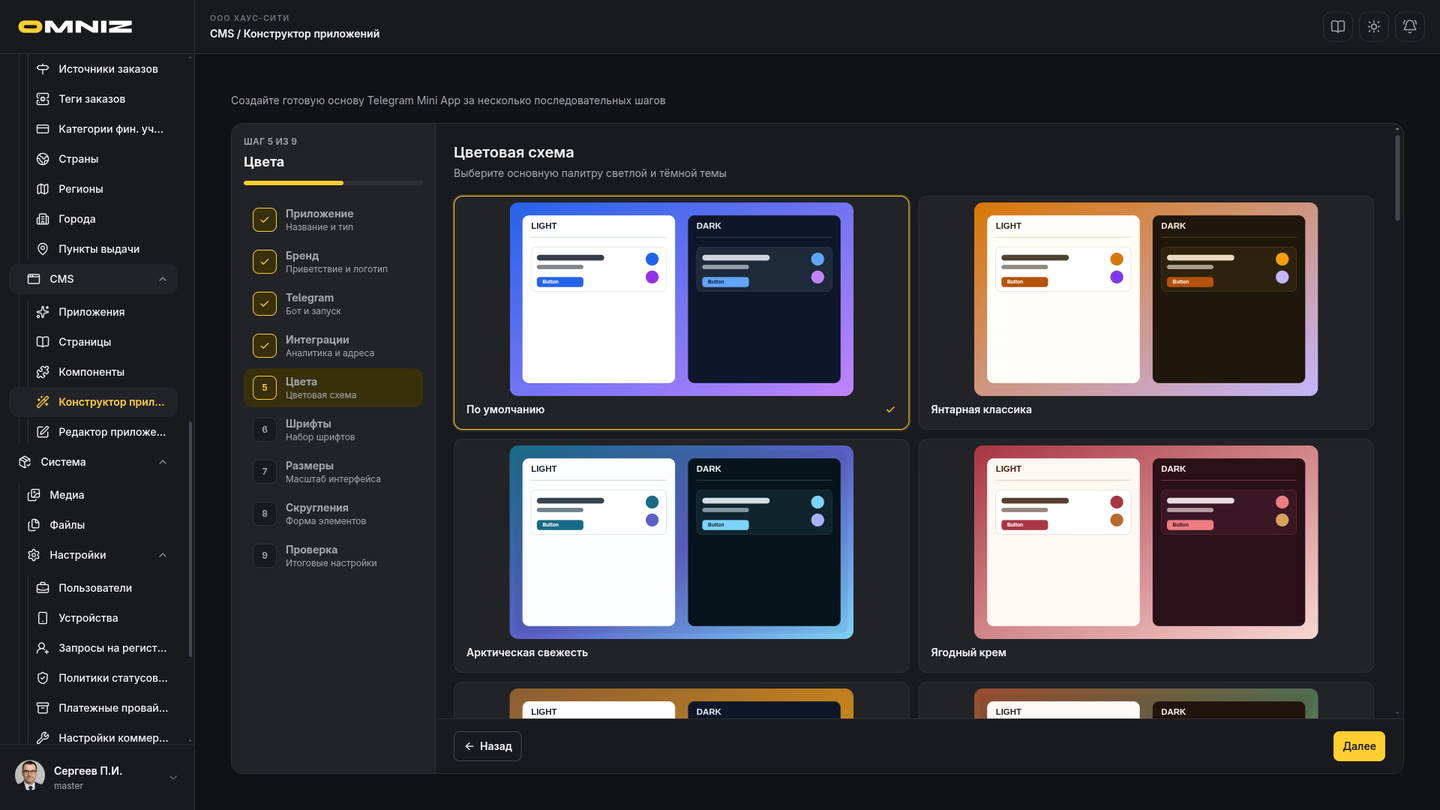Go to step 4 Интеграции
The image size is (1440, 810).
point(333,346)
